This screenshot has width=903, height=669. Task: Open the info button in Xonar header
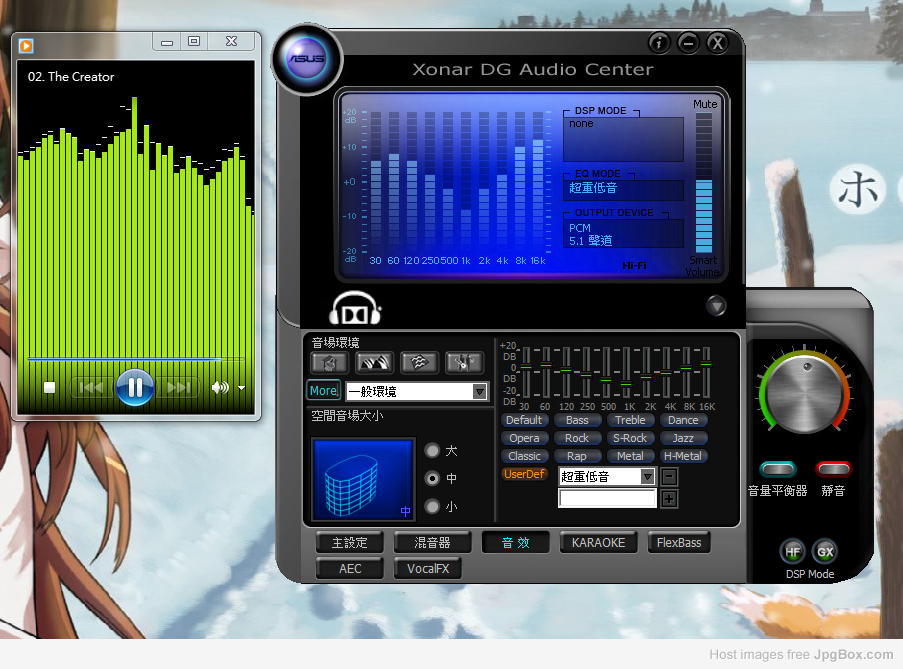click(658, 43)
